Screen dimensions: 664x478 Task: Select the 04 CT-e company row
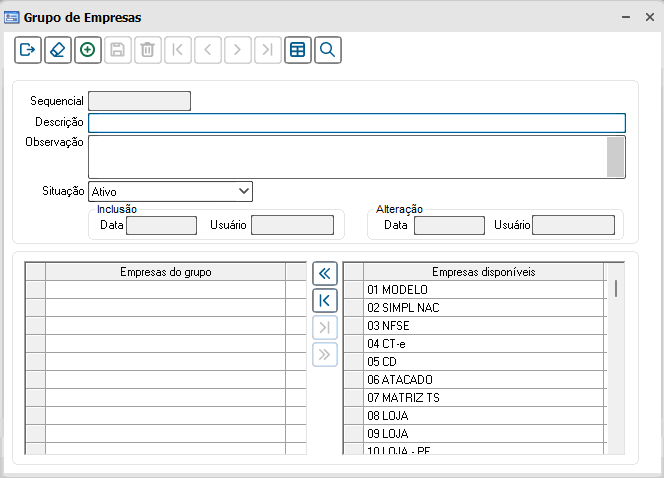point(483,344)
